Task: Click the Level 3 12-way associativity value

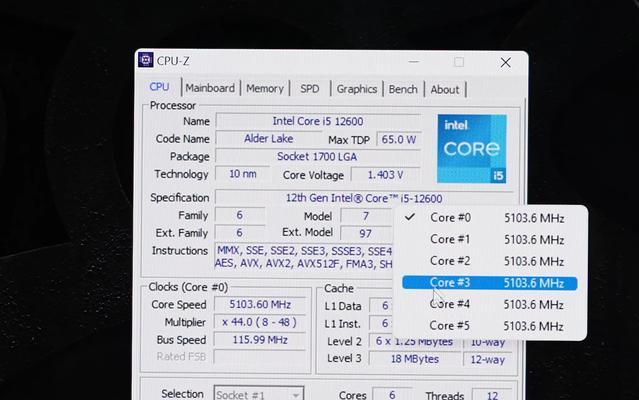Action: [487, 360]
